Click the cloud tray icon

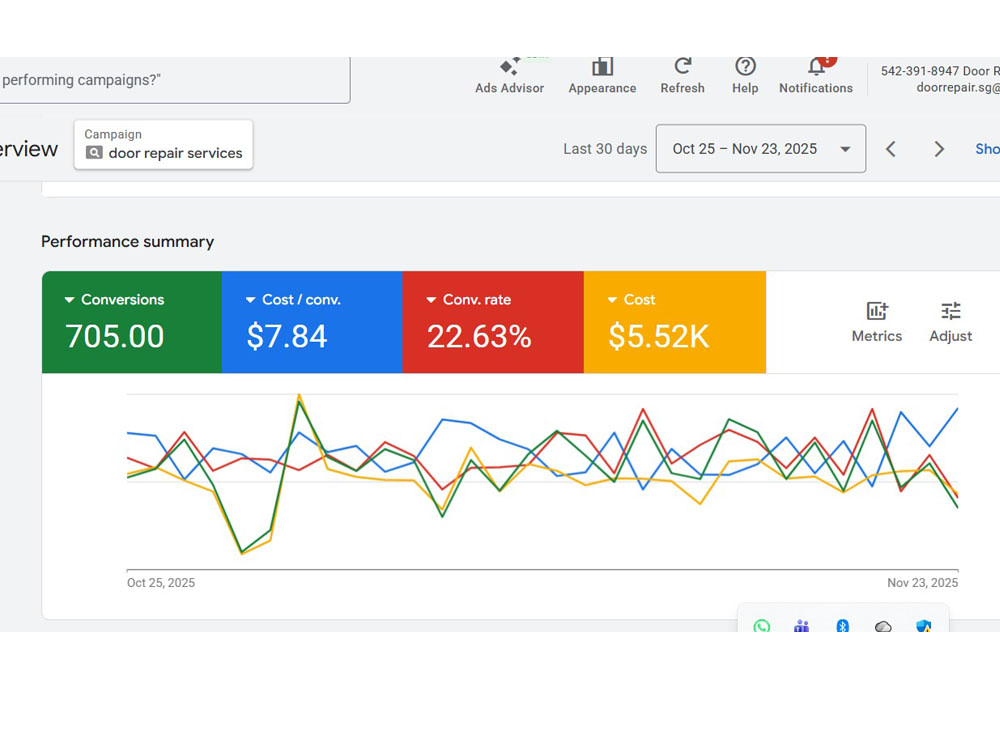click(883, 627)
